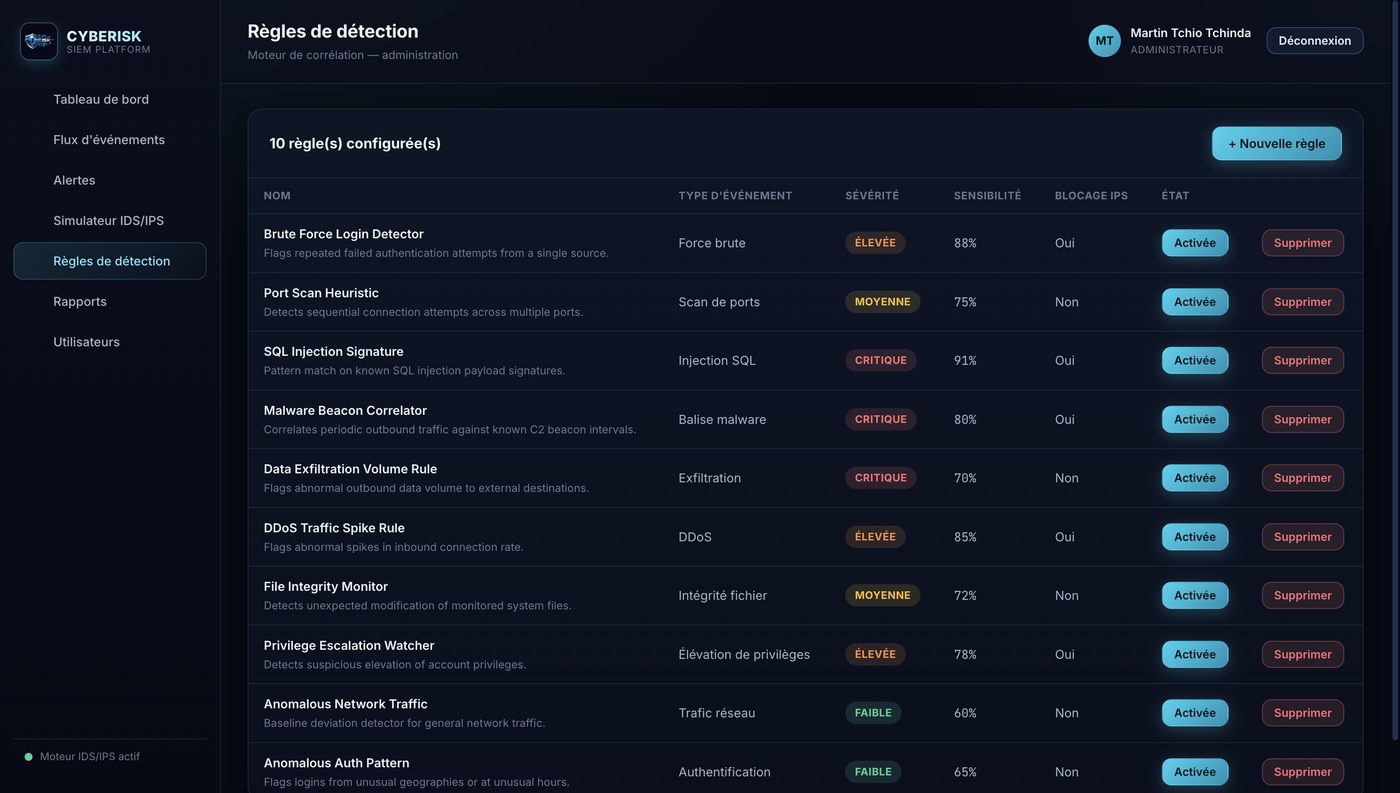The width and height of the screenshot is (1400, 793).
Task: Click the Nouvelle règle button
Action: tap(1277, 143)
